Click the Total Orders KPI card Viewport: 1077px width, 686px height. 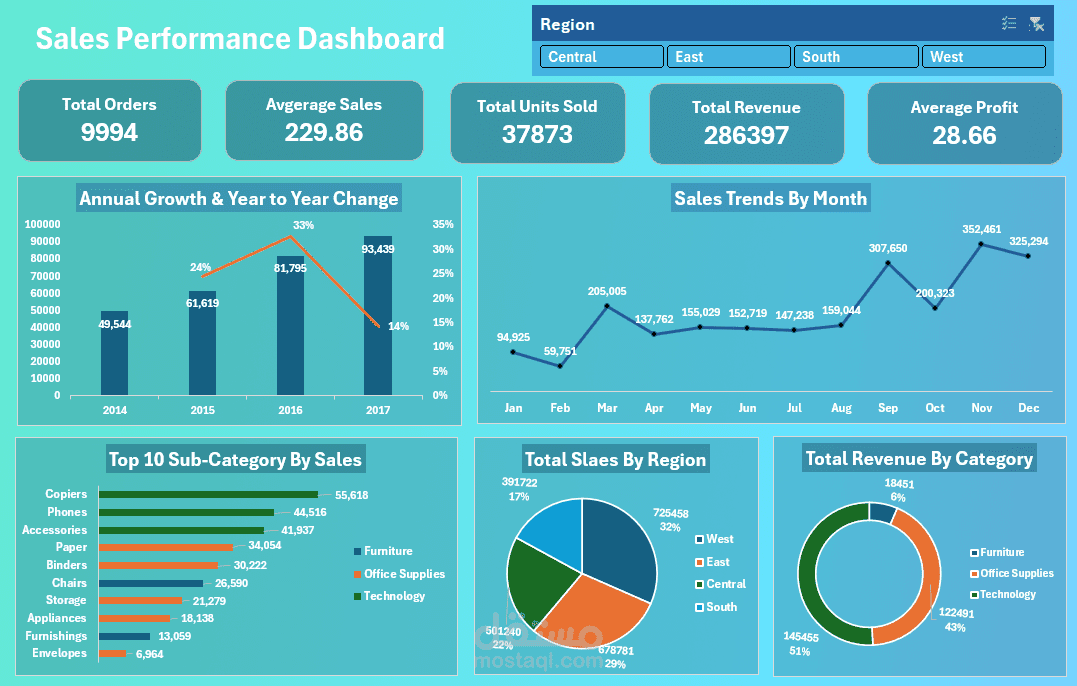tap(109, 120)
